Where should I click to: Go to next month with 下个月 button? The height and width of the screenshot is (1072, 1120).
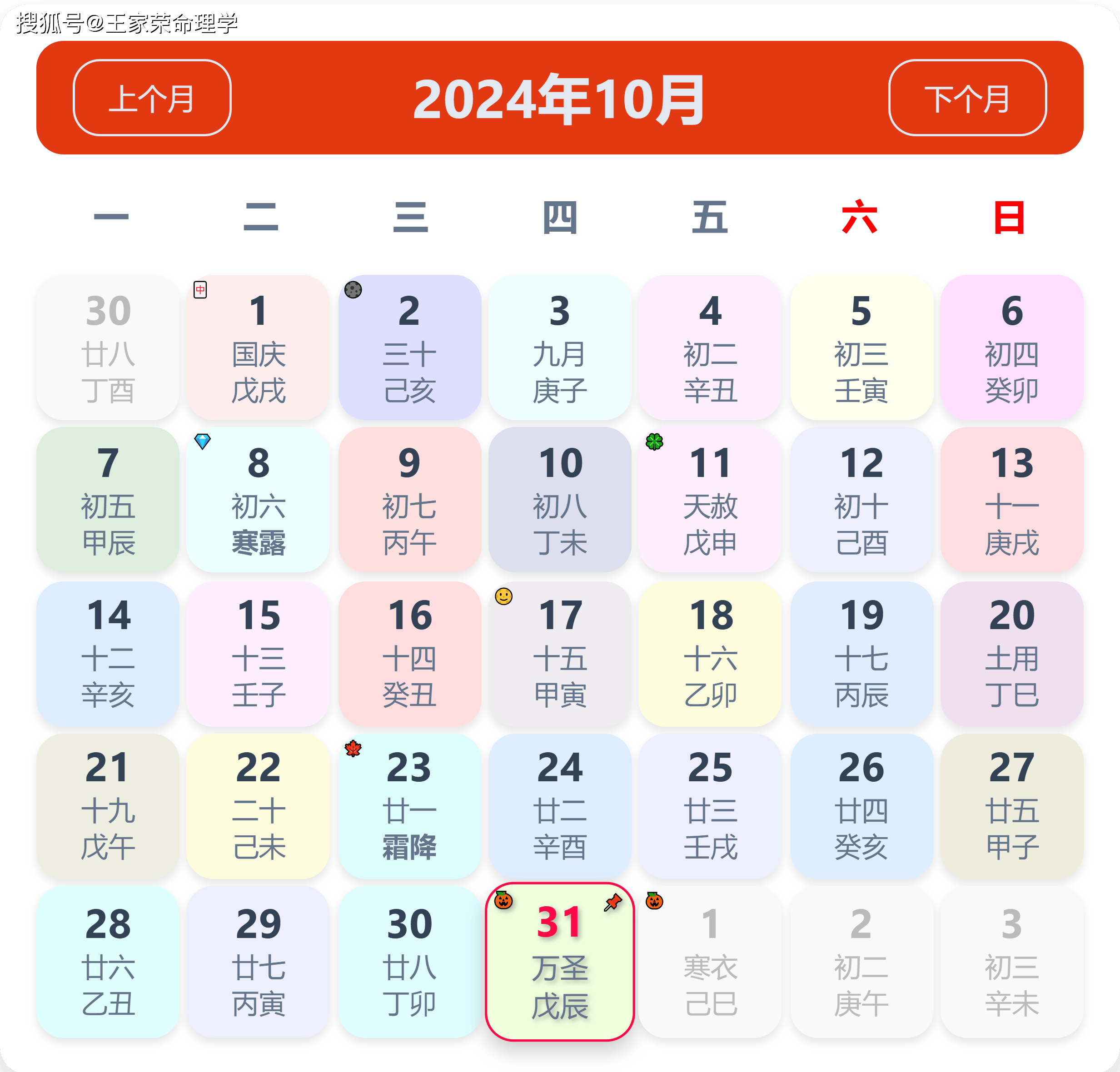967,98
